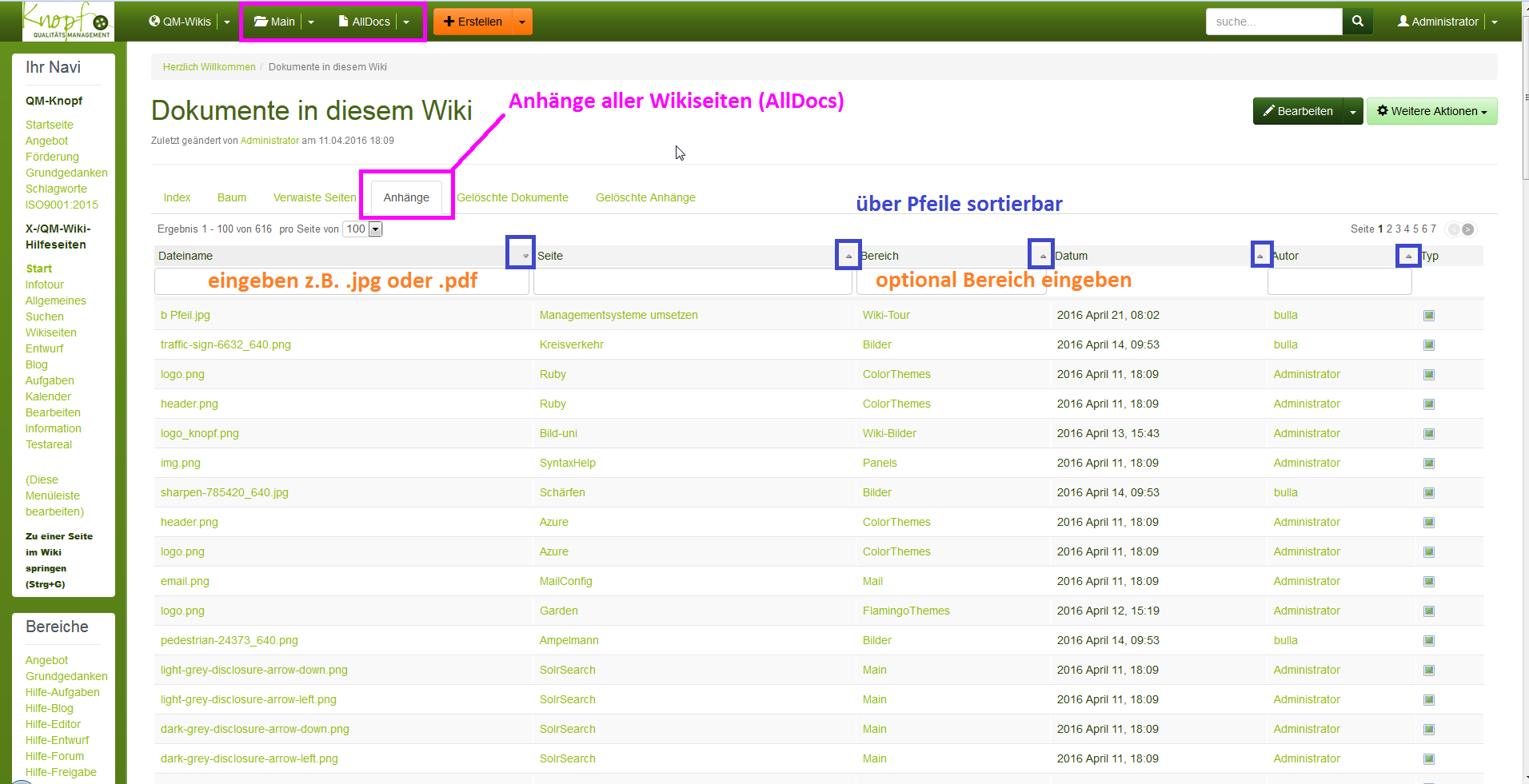
Task: Expand the Erstellen dropdown caret
Action: pyautogui.click(x=522, y=22)
